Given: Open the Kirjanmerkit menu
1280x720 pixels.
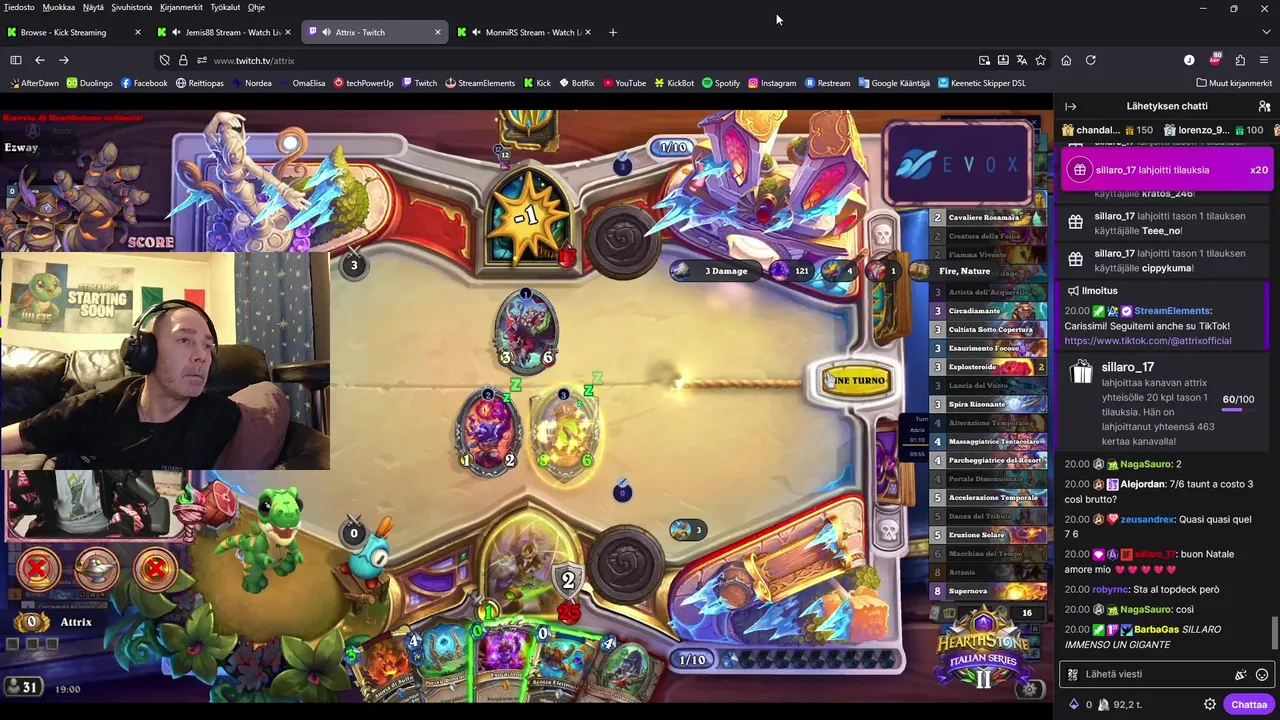Looking at the screenshot, I should coord(181,7).
